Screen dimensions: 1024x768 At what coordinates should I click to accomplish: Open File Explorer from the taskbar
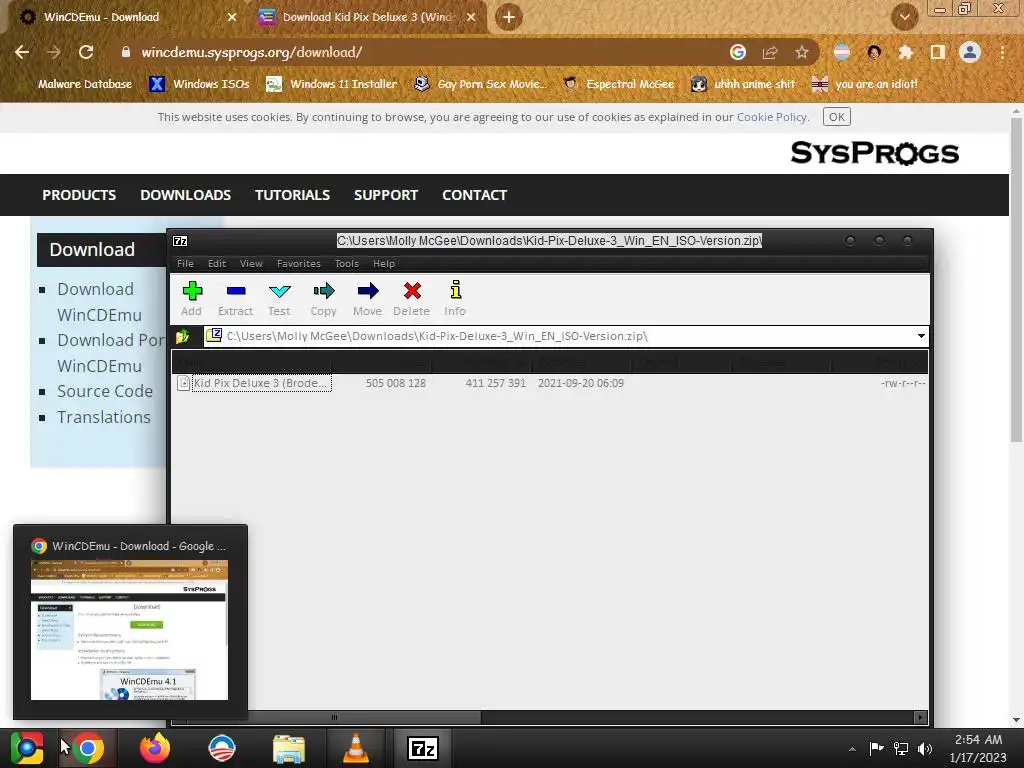point(289,748)
